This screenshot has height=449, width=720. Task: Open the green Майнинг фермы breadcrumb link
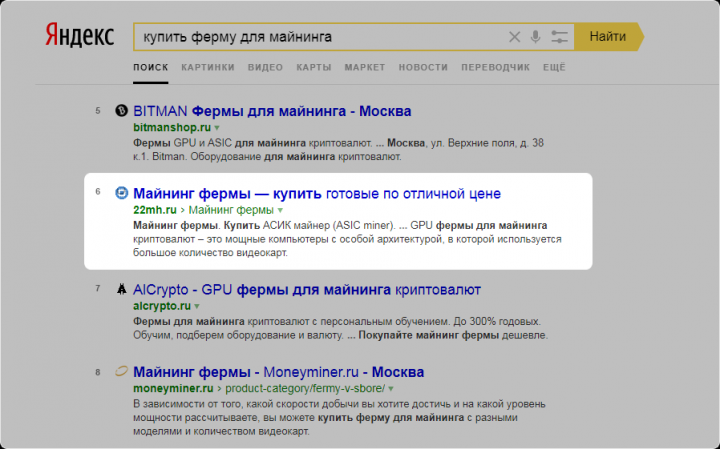(x=231, y=210)
